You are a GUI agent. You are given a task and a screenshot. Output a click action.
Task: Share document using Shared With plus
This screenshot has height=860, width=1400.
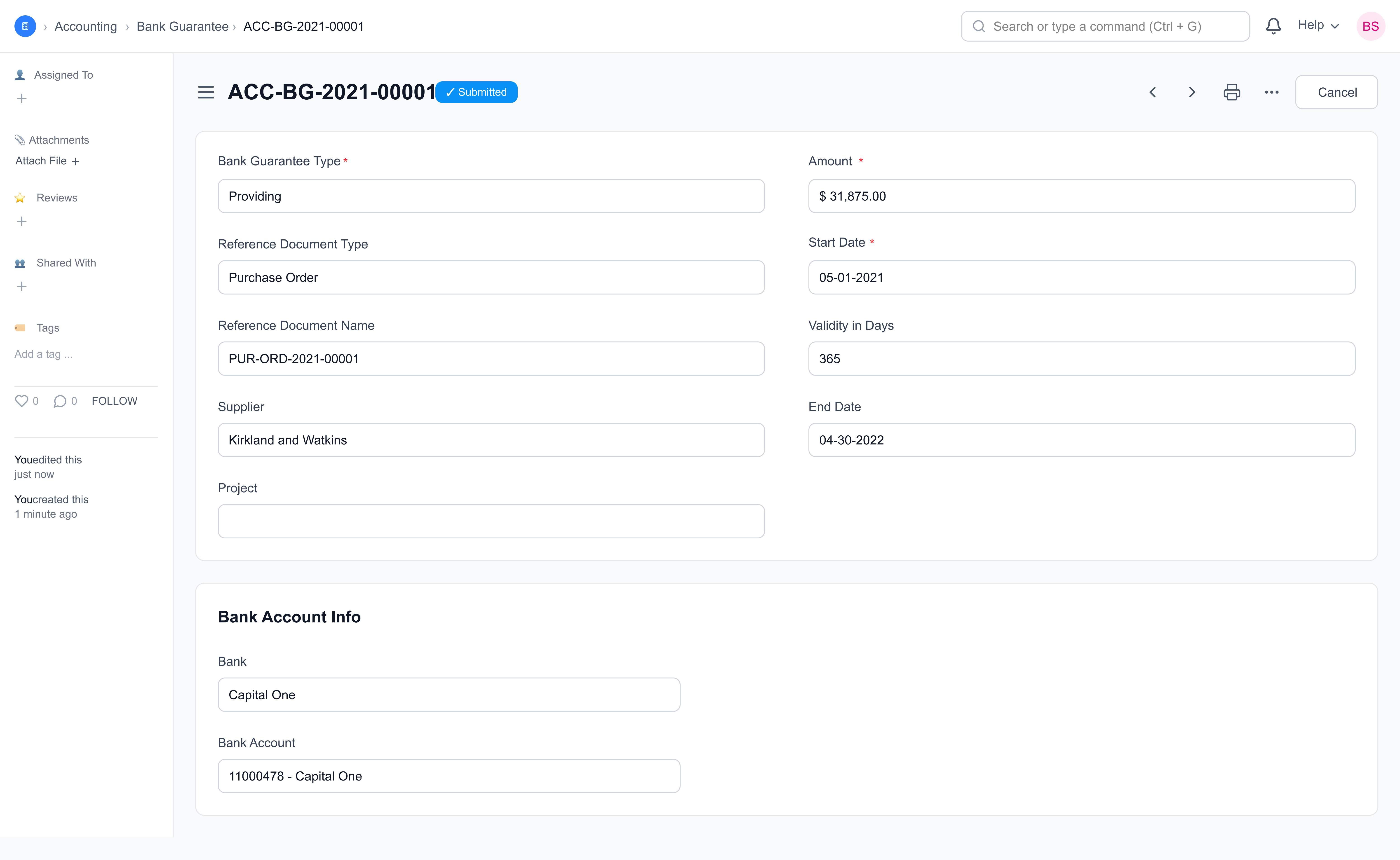pos(22,287)
